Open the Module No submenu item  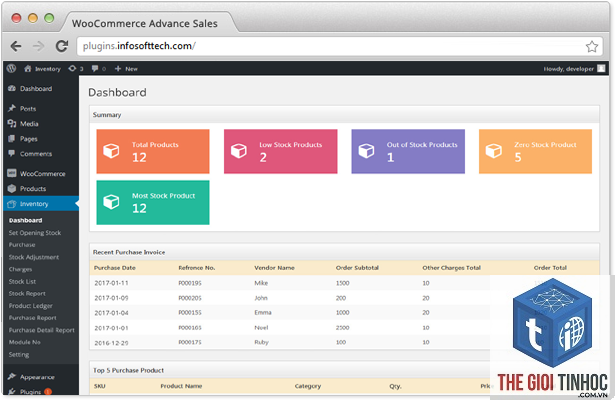pyautogui.click(x=25, y=342)
